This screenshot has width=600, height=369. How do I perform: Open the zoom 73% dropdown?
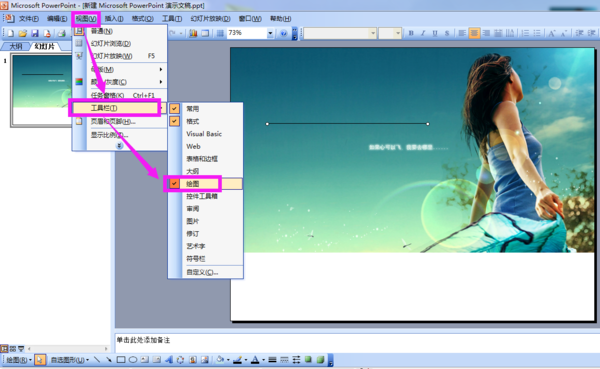coord(270,33)
